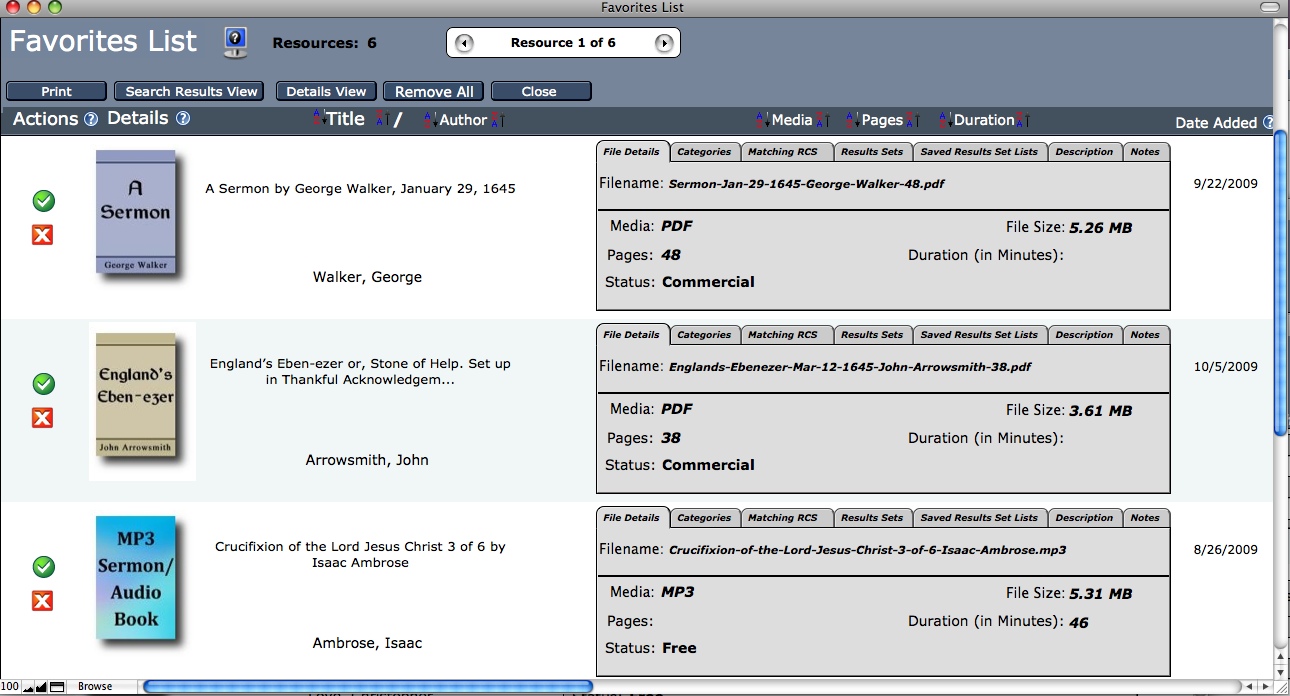Open Description tab for England's Eben-ezer
Viewport: 1290px width, 696px height.
tap(1084, 335)
